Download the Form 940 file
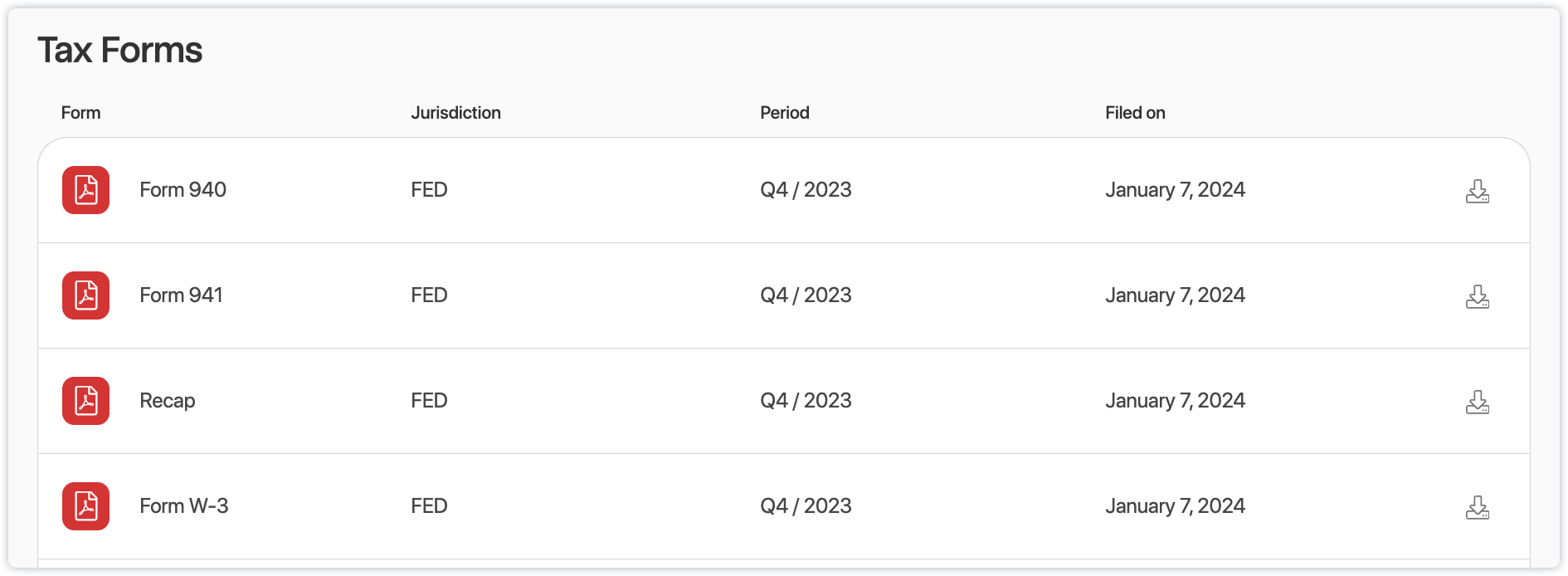Image resolution: width=1568 pixels, height=576 pixels. (1477, 191)
